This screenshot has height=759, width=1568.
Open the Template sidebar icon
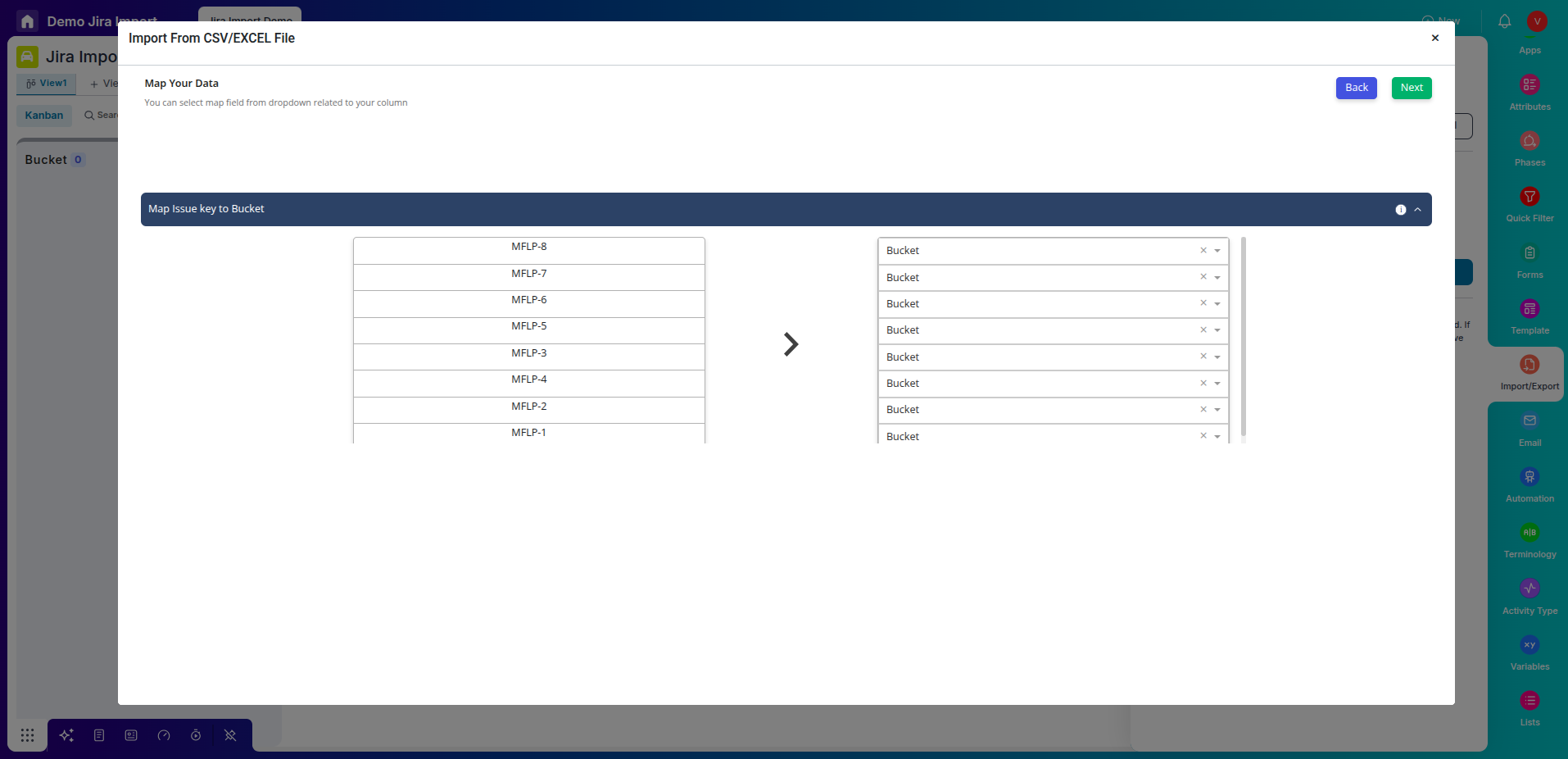(x=1529, y=309)
